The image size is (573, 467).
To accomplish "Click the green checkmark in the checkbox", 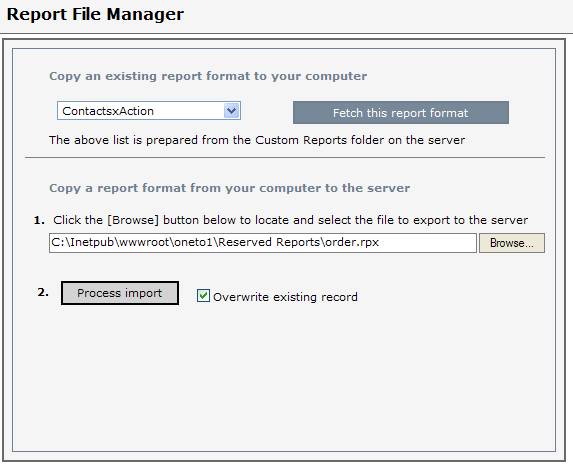I will point(203,295).
